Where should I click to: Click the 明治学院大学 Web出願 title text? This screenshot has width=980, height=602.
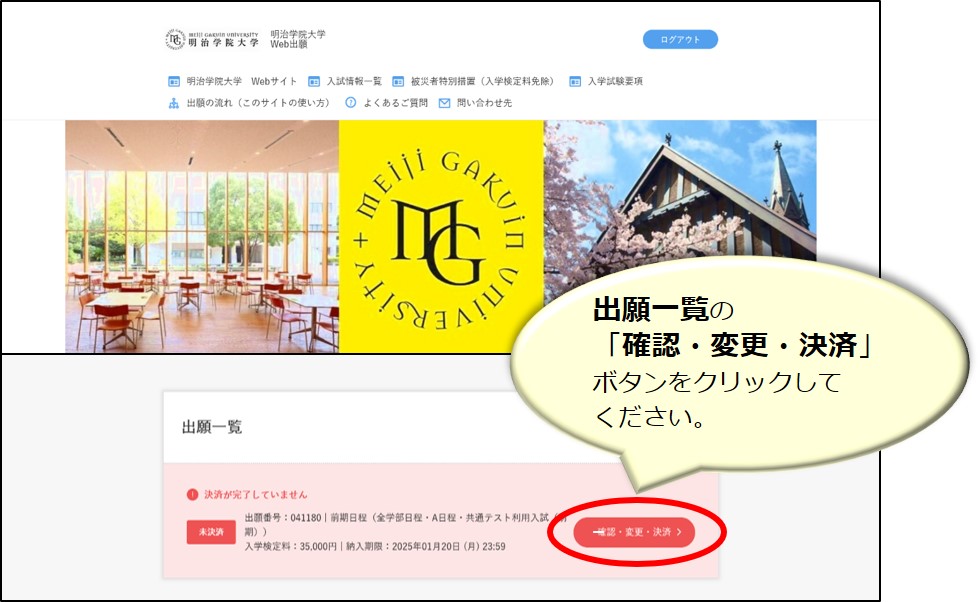pyautogui.click(x=298, y=39)
